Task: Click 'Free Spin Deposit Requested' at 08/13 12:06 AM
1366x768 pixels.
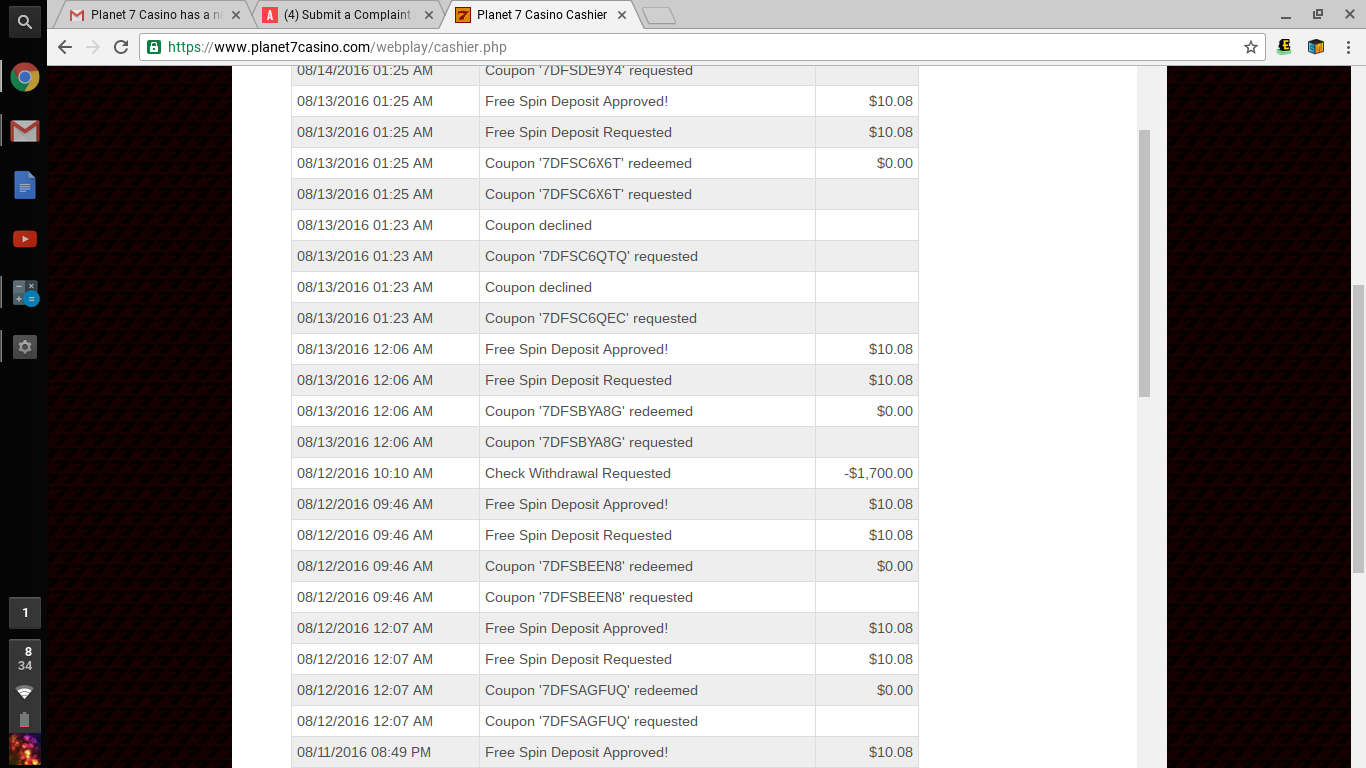Action: click(x=578, y=380)
